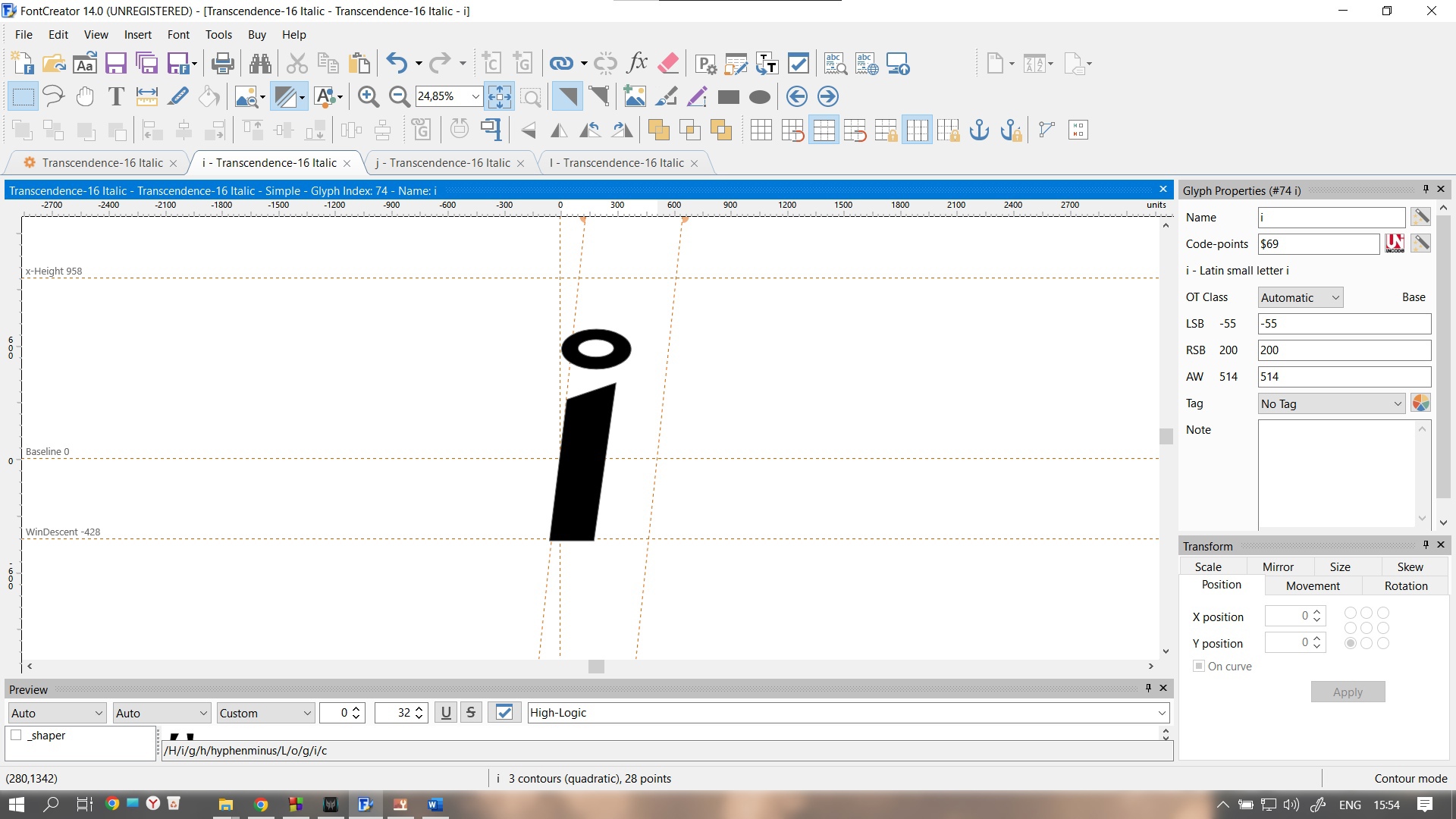Image resolution: width=1456 pixels, height=819 pixels.
Task: Click the Unicode code-points picker icon
Action: coord(1395,243)
